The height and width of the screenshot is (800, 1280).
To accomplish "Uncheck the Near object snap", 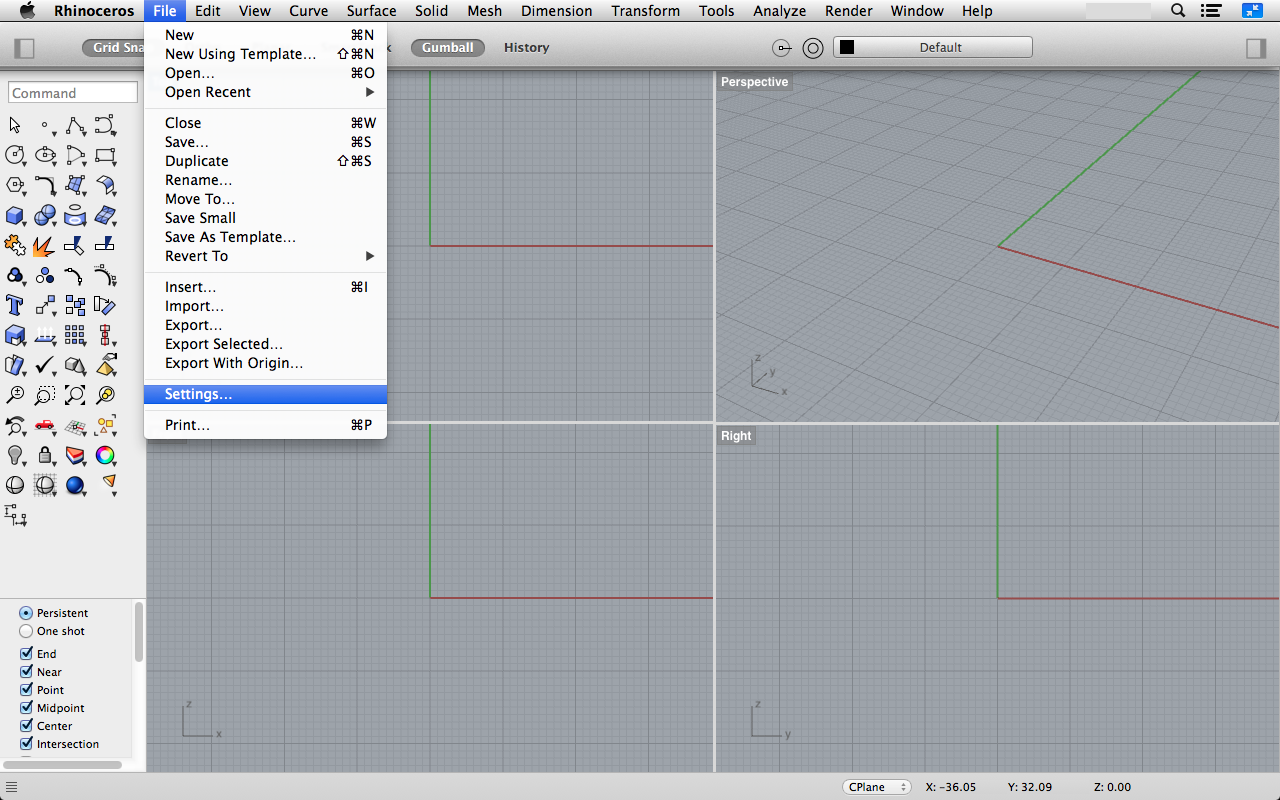I will tap(27, 672).
